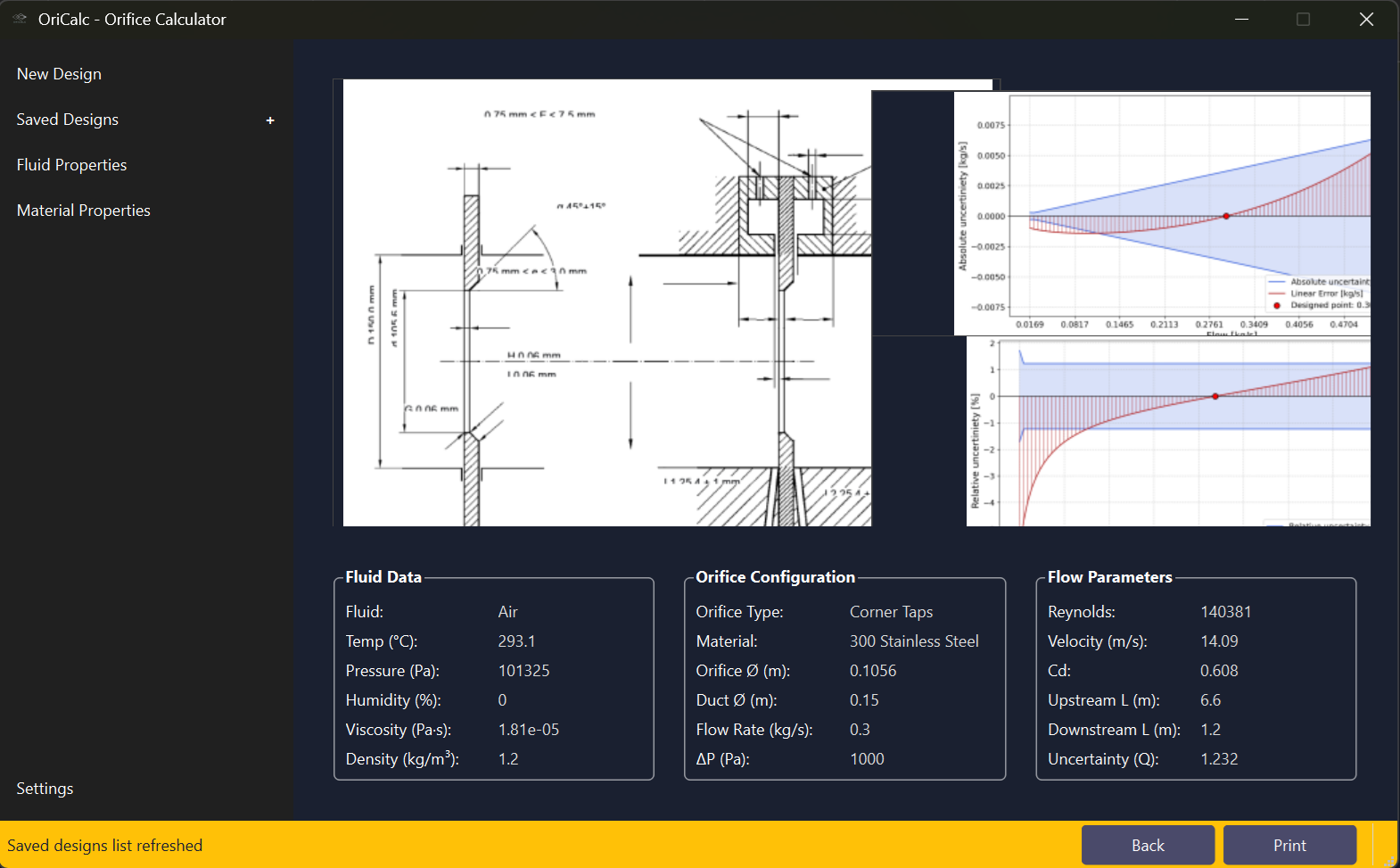Go to Material Properties
This screenshot has width=1400, height=868.
[x=84, y=211]
